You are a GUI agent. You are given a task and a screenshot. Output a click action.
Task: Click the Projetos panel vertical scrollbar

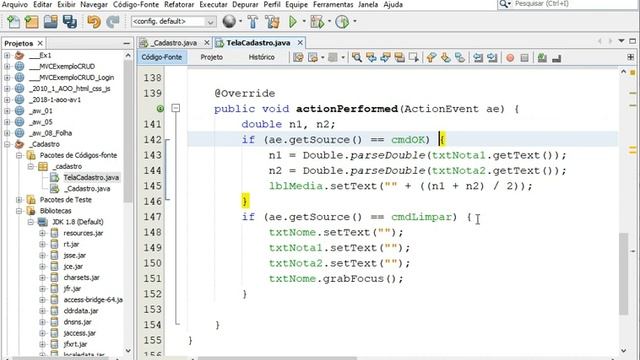[128, 131]
